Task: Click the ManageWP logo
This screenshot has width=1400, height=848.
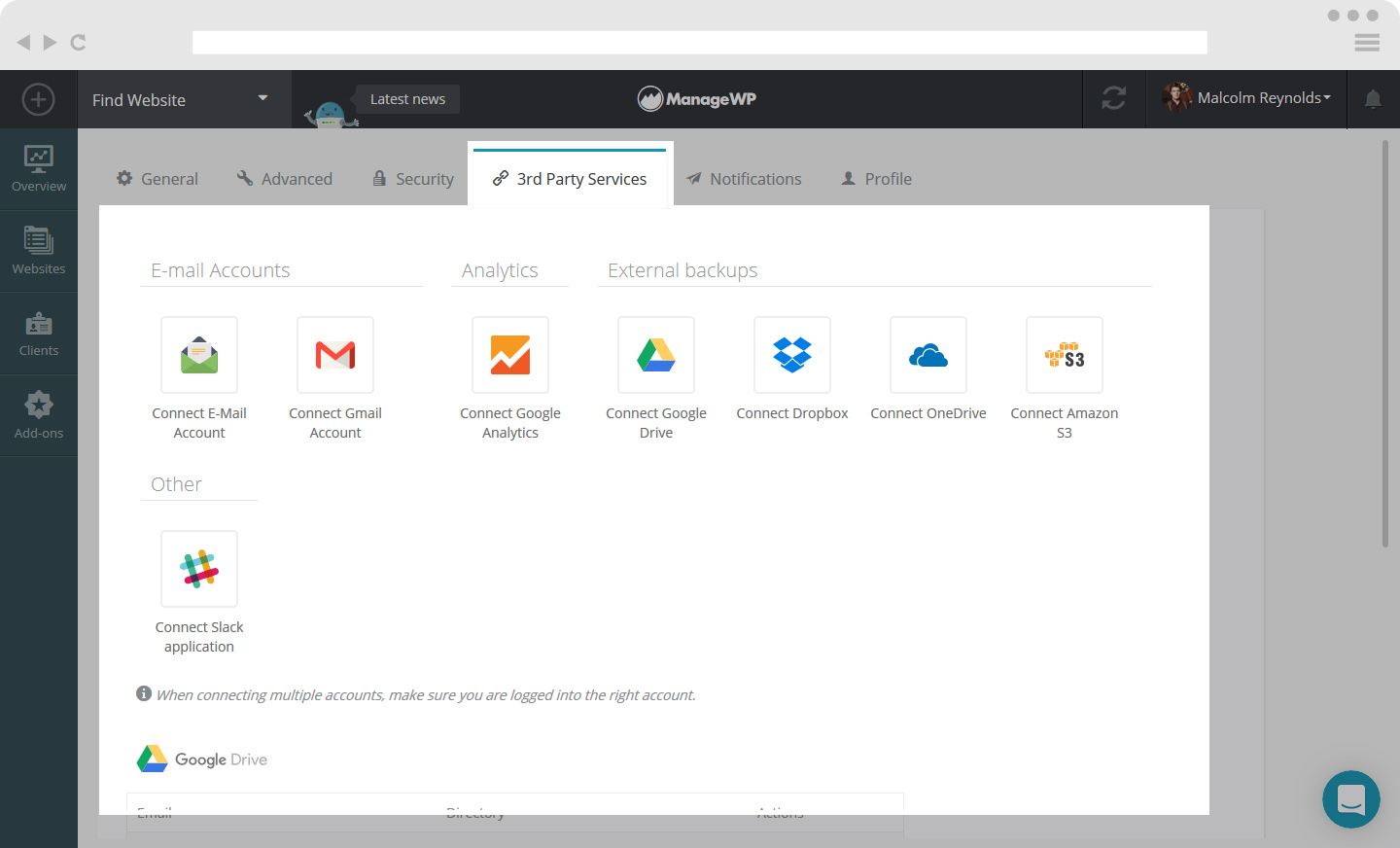Action: [x=697, y=98]
